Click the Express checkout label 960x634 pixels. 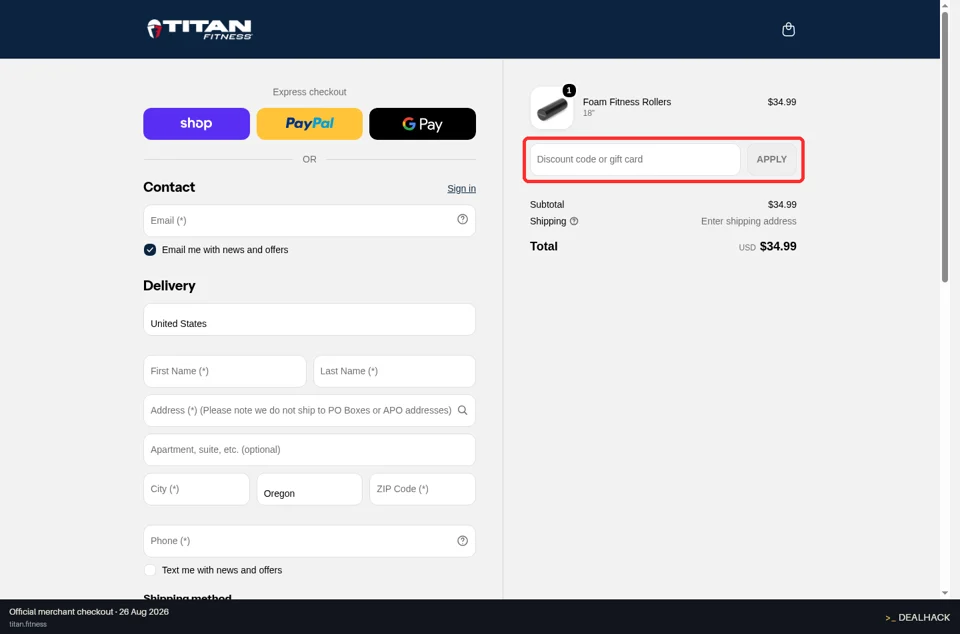(309, 92)
